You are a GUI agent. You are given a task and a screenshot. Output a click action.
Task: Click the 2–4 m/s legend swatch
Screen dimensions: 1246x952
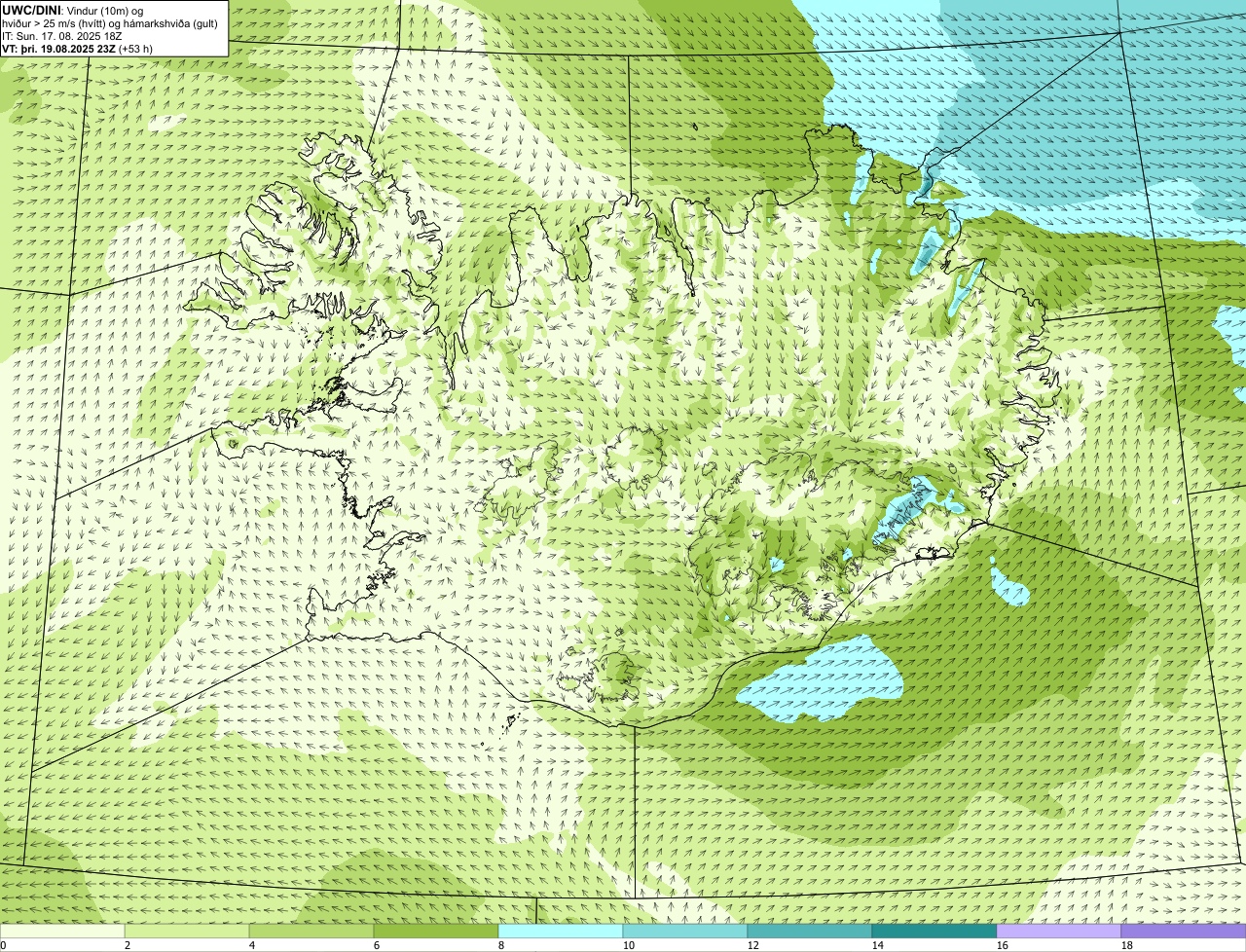point(187,932)
